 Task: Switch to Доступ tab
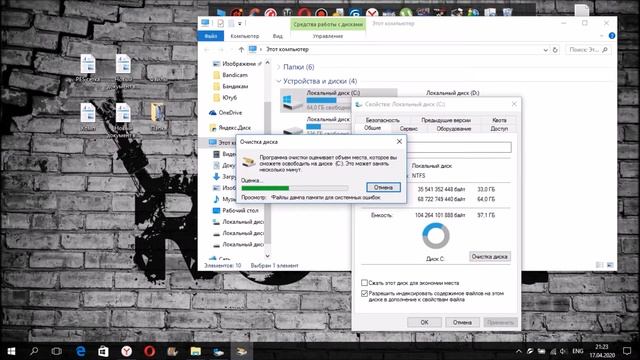[499, 129]
